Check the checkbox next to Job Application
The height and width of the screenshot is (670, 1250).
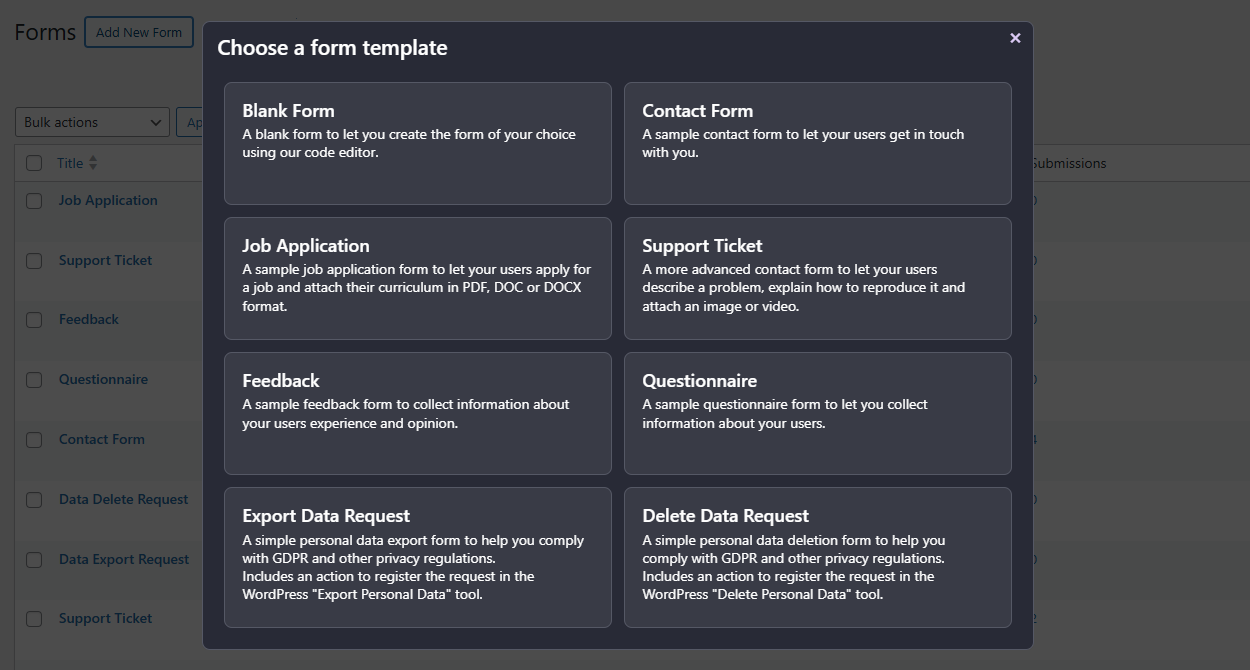[x=33, y=200]
